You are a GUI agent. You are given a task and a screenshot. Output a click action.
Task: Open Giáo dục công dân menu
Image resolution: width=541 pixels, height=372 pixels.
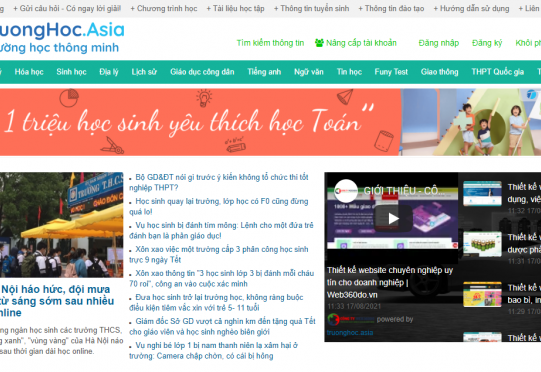point(202,72)
